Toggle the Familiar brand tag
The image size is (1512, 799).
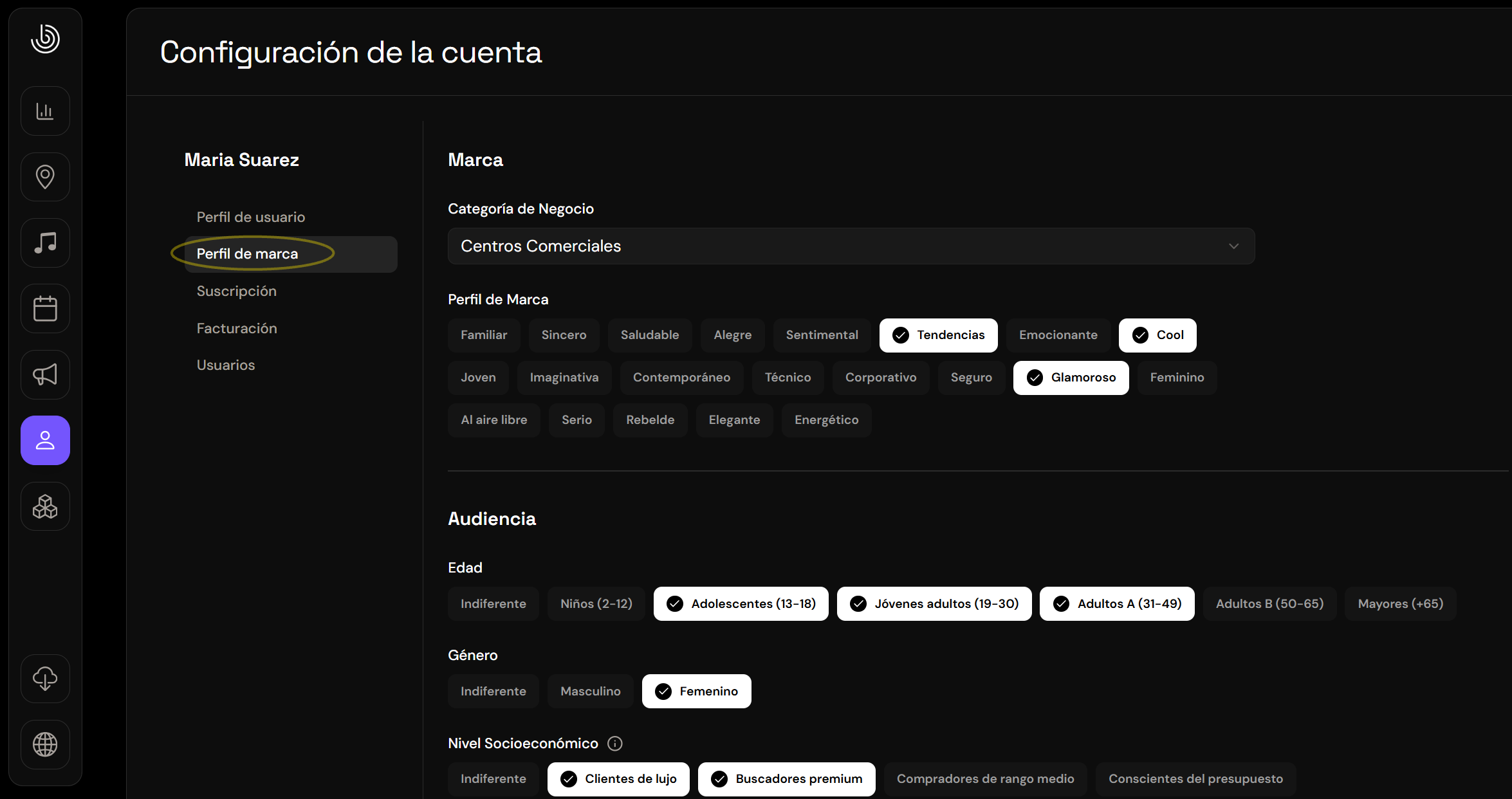click(484, 335)
